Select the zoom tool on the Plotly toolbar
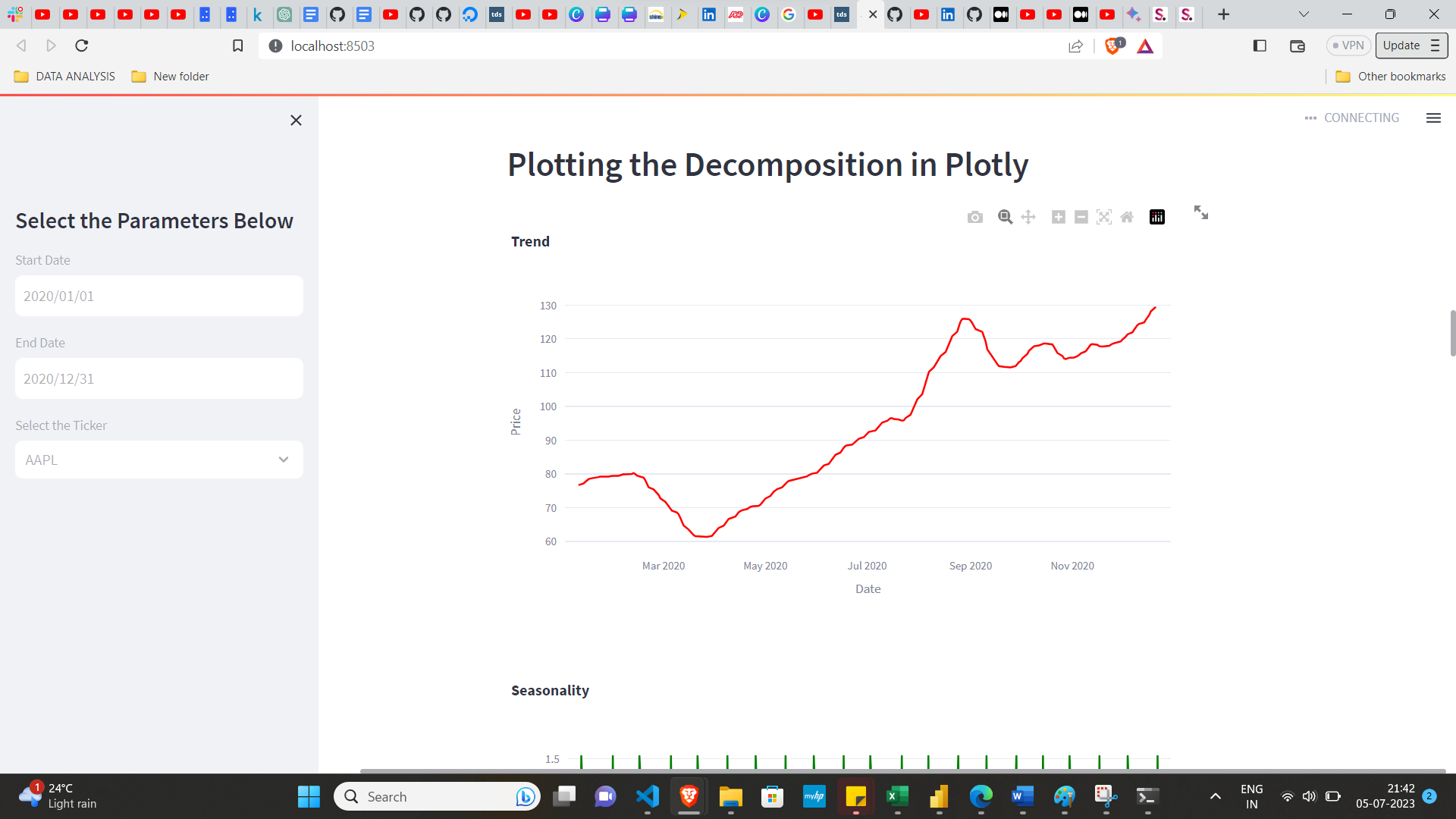This screenshot has height=819, width=1456. click(1005, 217)
